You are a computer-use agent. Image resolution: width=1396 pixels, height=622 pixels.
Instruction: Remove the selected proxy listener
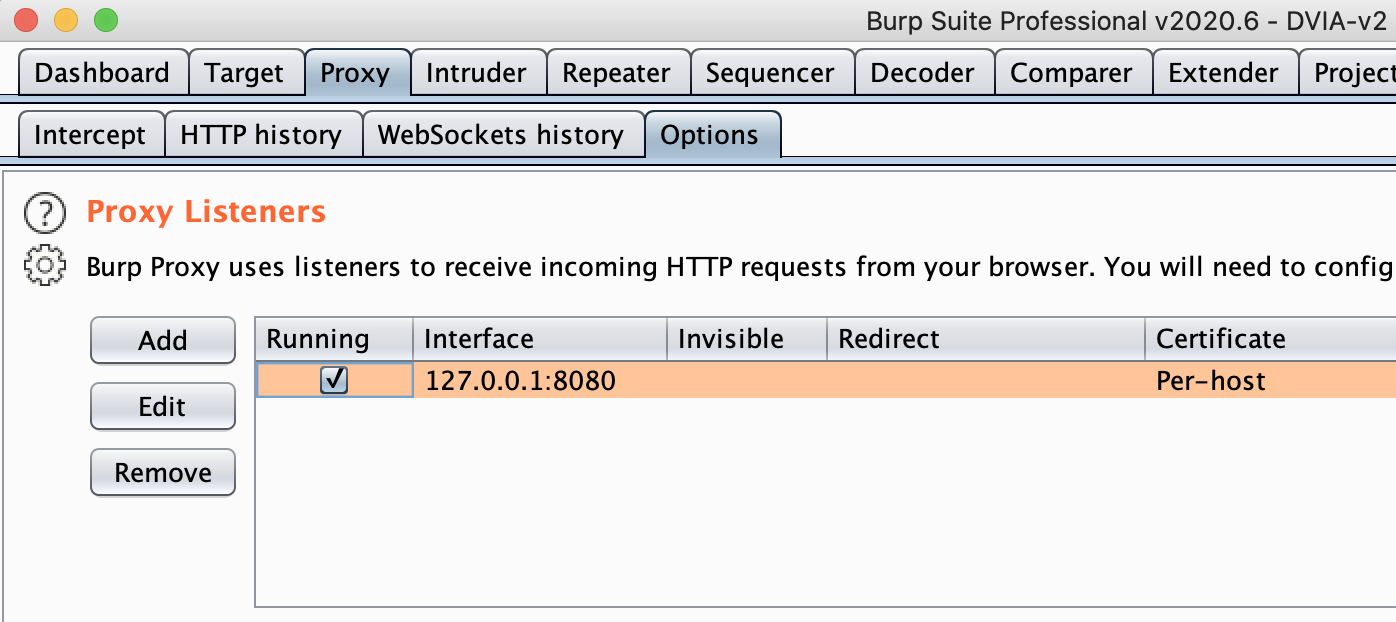[x=163, y=473]
